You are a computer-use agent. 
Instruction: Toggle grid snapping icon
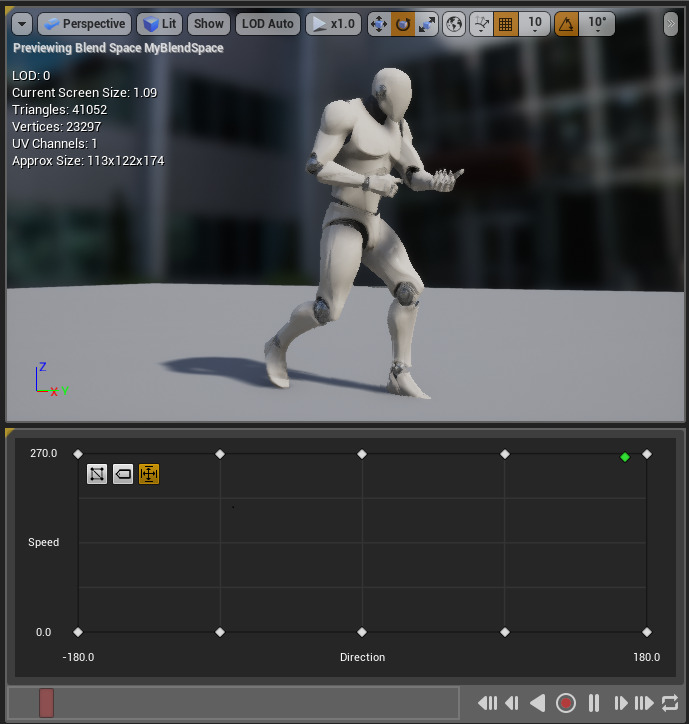(x=505, y=24)
